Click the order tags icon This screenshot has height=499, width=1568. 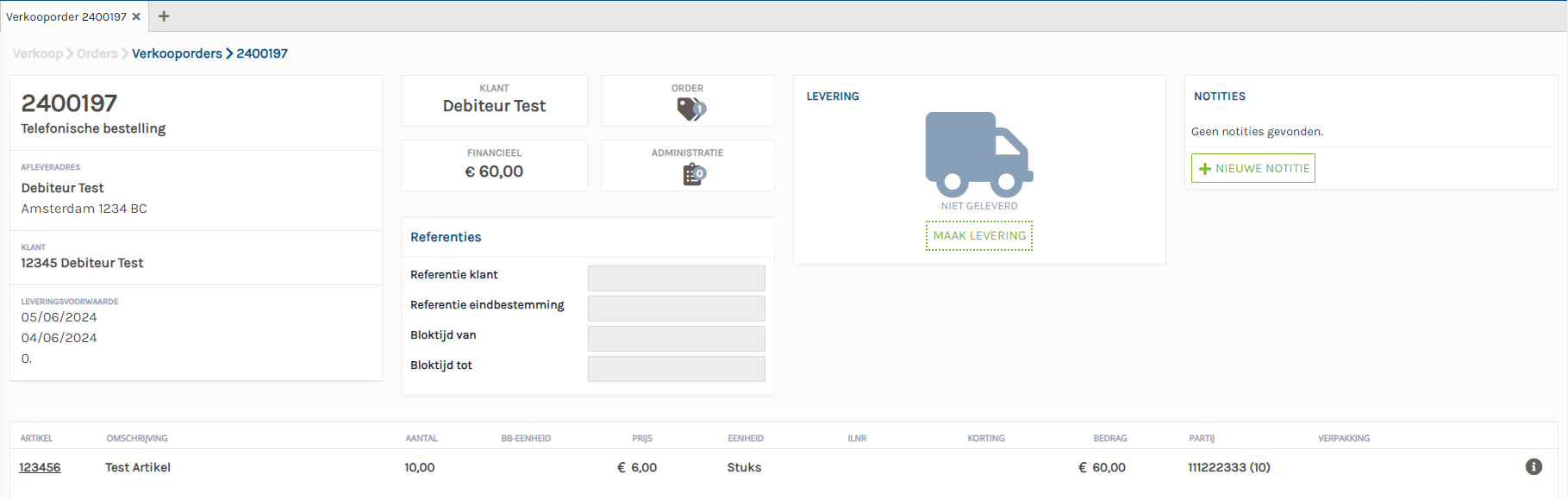click(690, 109)
